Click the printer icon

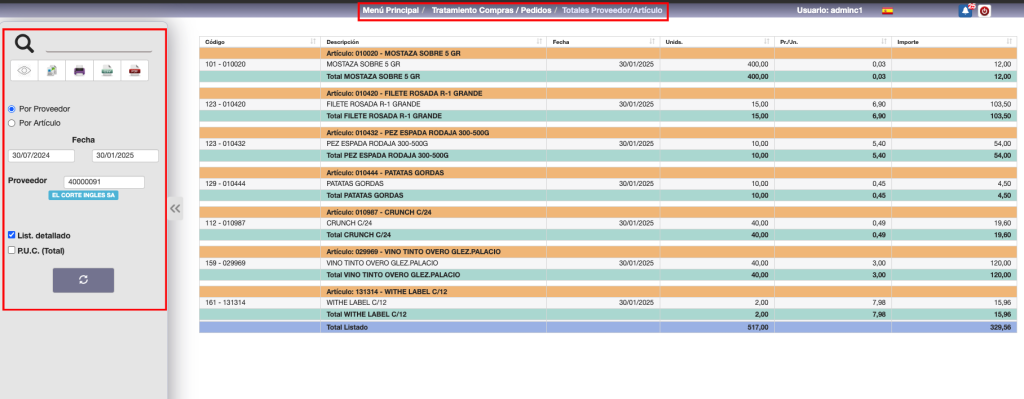point(79,71)
